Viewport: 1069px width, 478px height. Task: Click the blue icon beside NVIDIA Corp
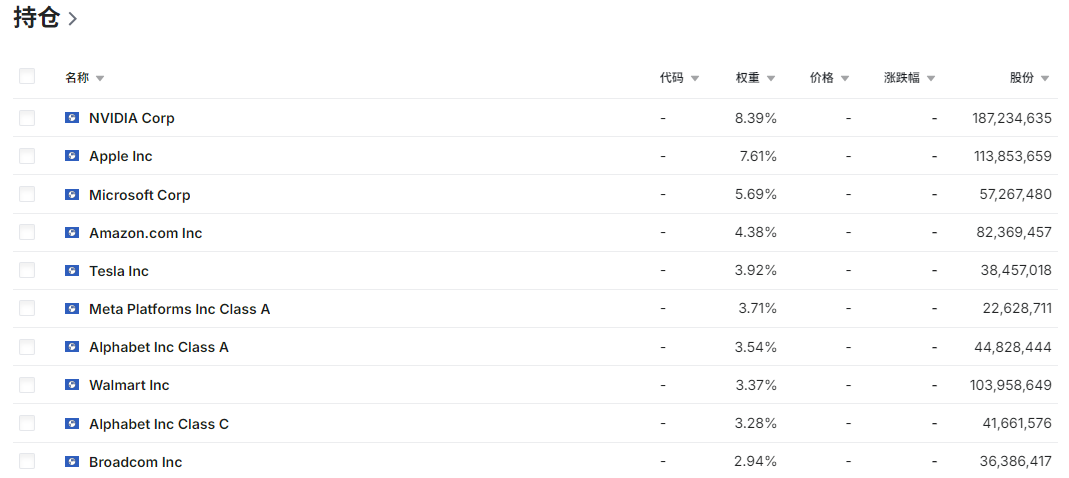point(72,118)
